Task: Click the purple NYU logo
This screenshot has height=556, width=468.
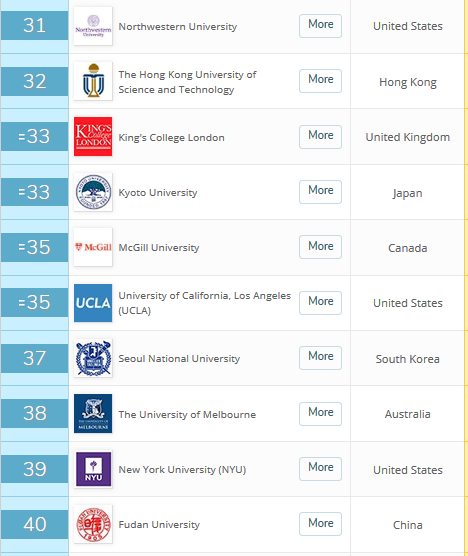Action: pos(93,469)
